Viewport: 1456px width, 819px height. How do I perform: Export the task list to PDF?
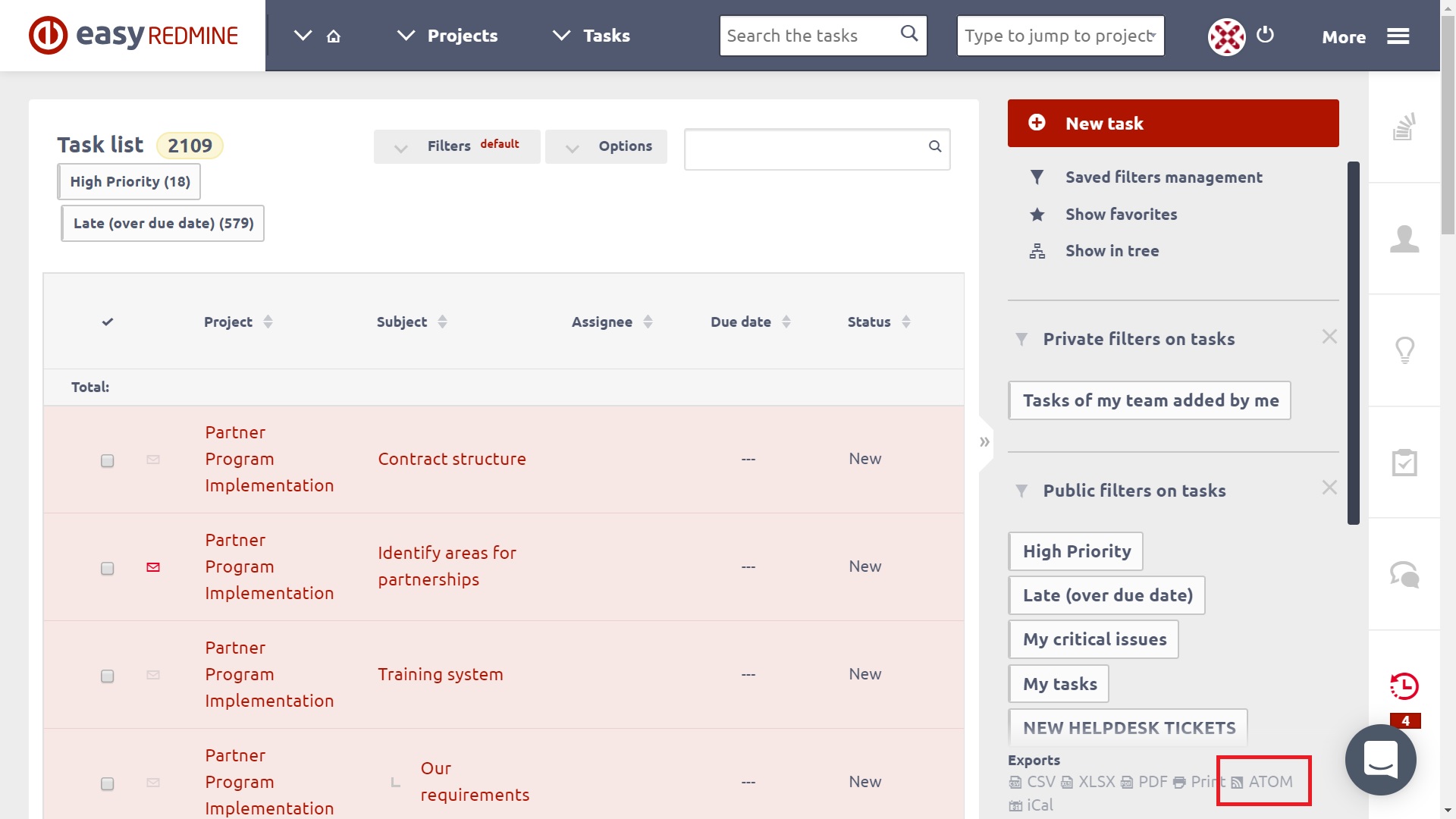click(x=1152, y=781)
